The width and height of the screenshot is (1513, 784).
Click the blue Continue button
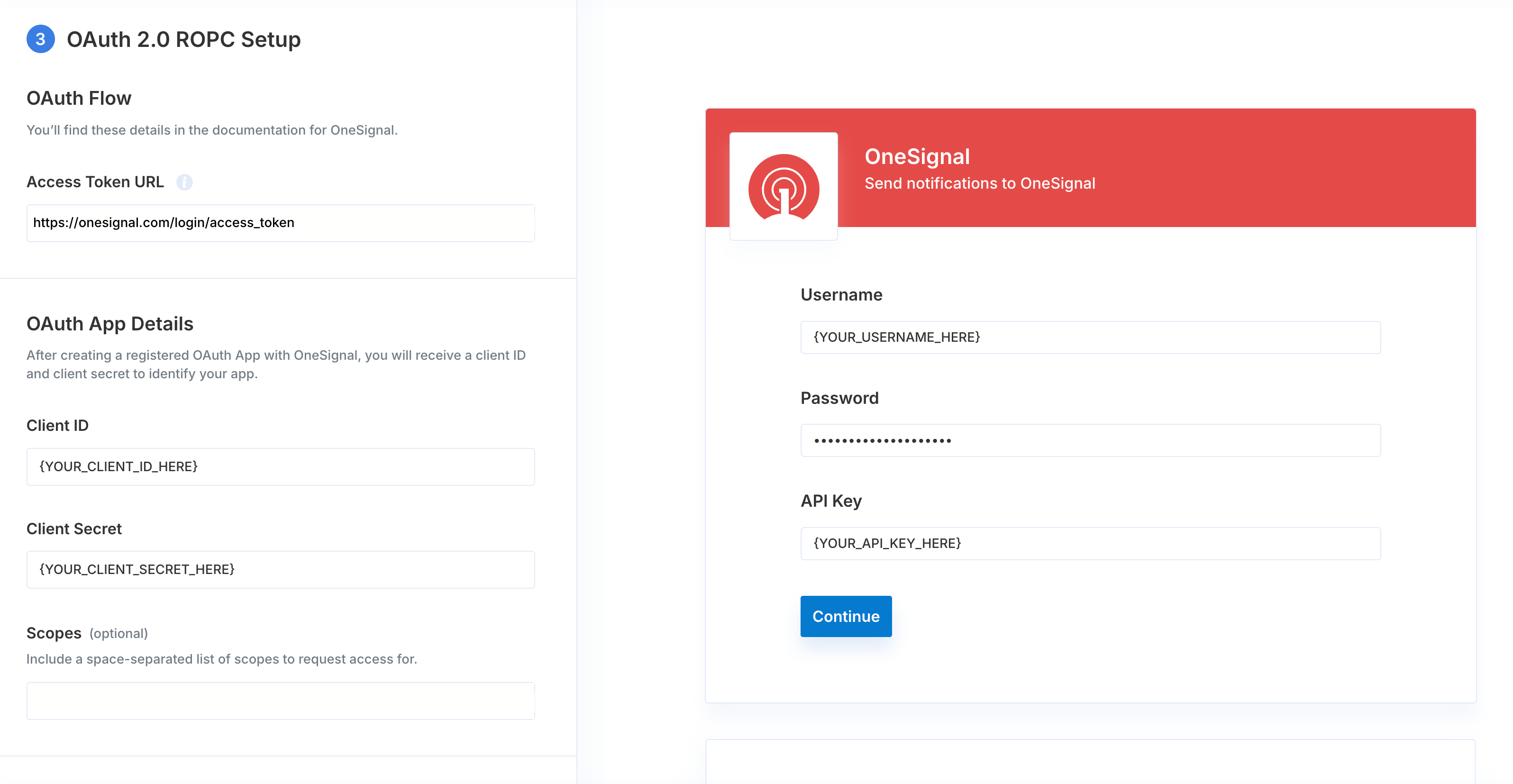click(846, 617)
